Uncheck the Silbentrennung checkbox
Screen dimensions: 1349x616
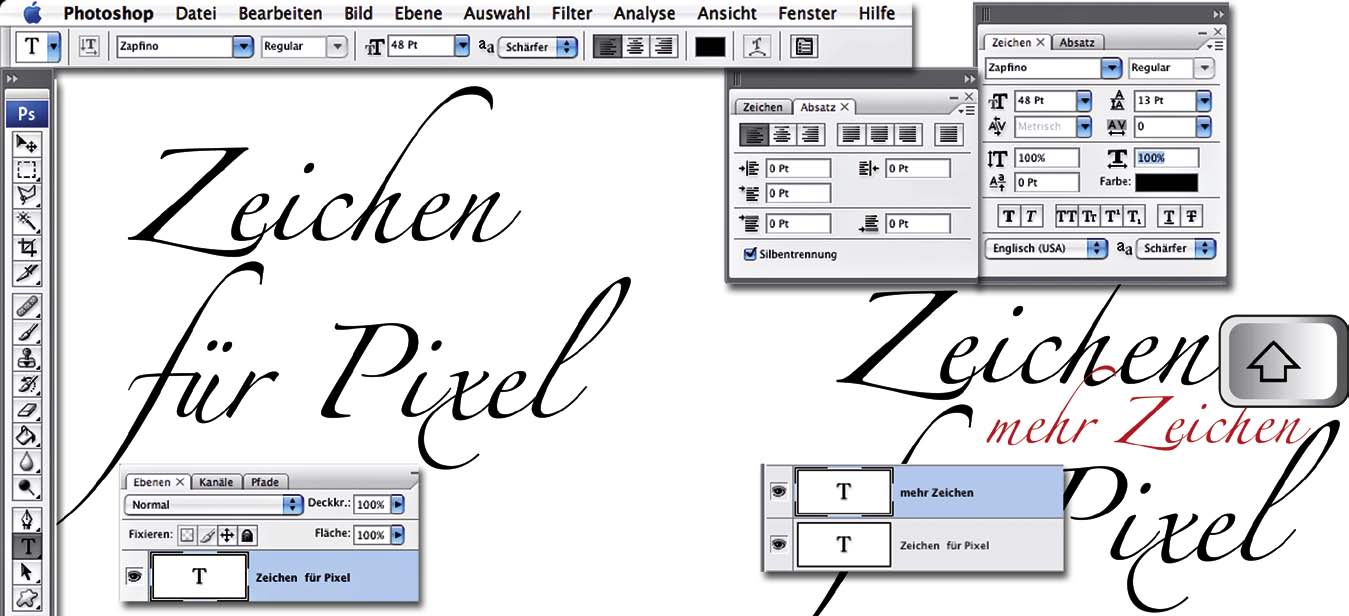click(x=750, y=254)
